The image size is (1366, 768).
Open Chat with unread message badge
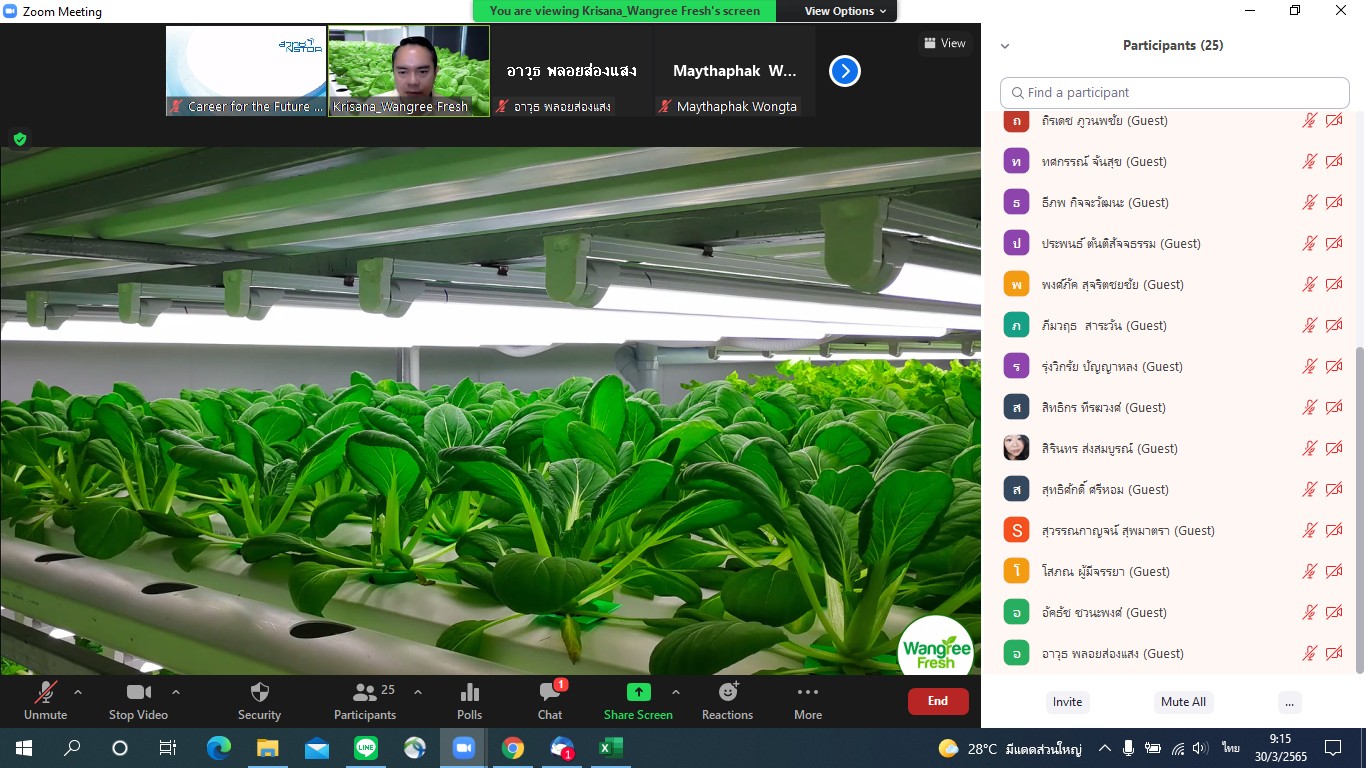pyautogui.click(x=550, y=693)
